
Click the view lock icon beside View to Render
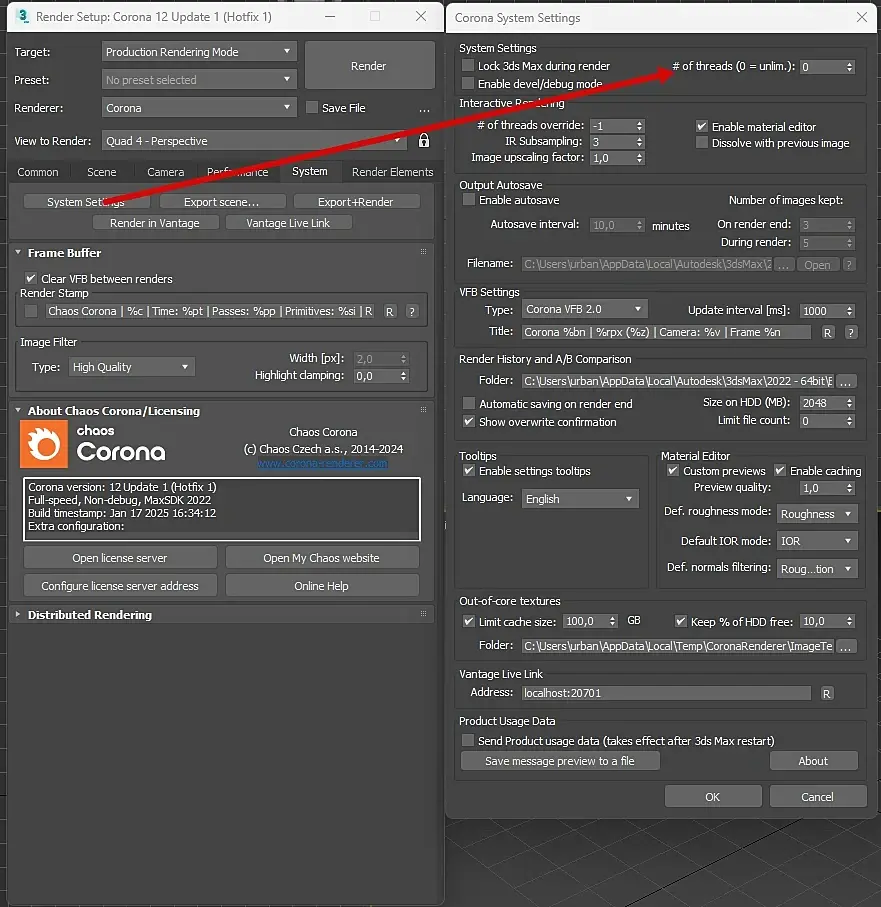click(x=423, y=141)
